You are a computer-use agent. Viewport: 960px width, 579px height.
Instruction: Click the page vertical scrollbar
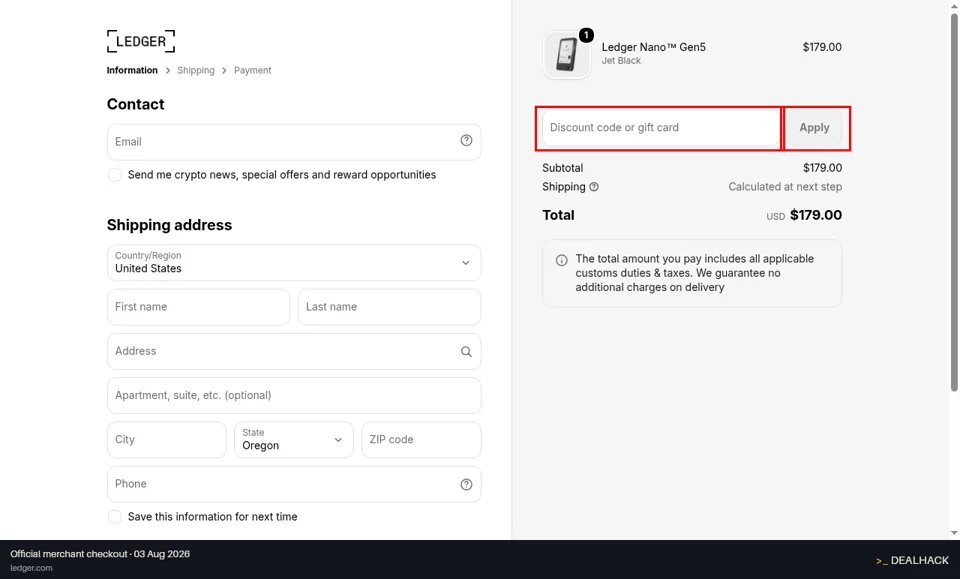pos(954,202)
